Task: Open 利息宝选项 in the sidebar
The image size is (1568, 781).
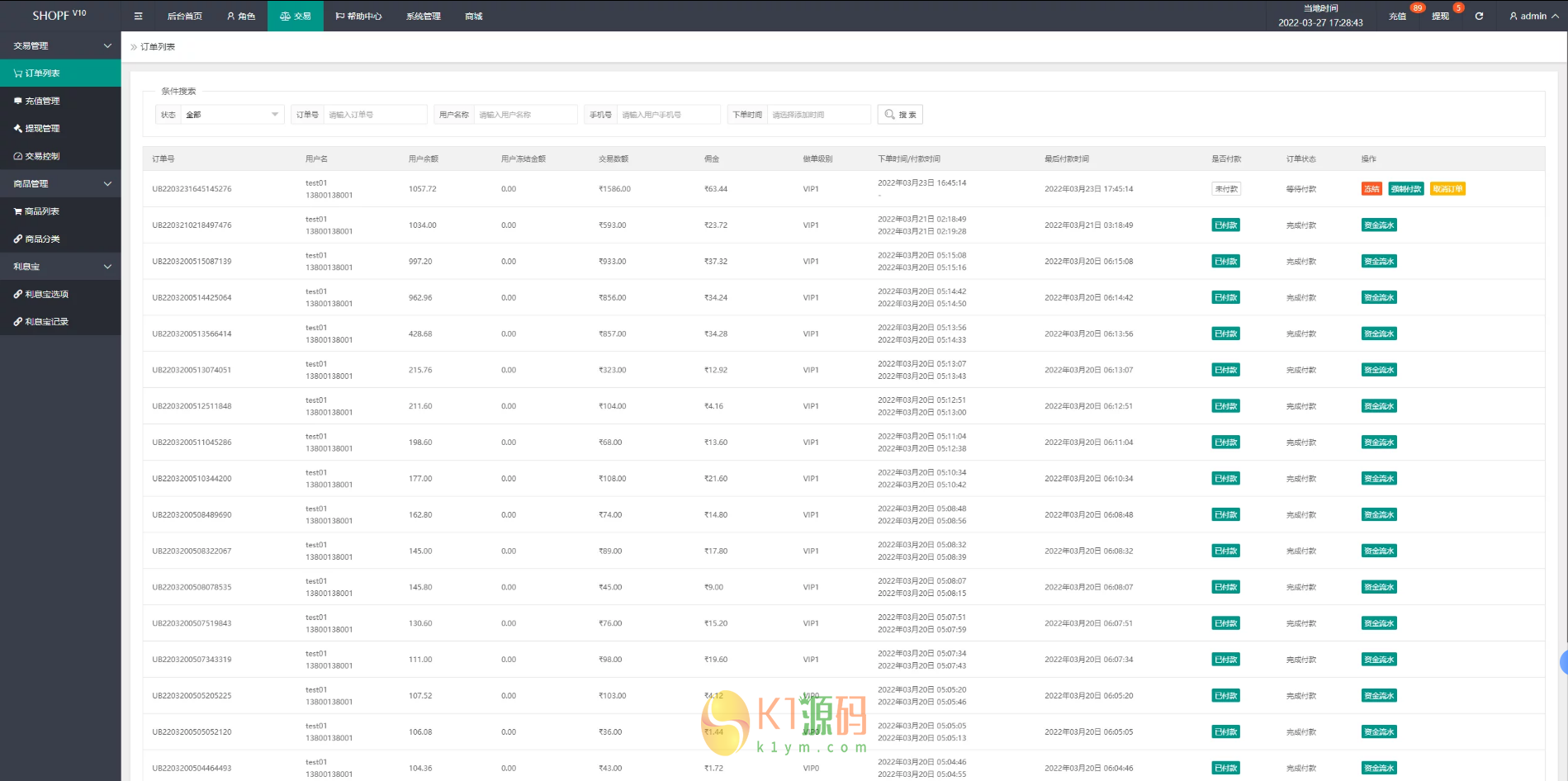Action: click(x=46, y=294)
